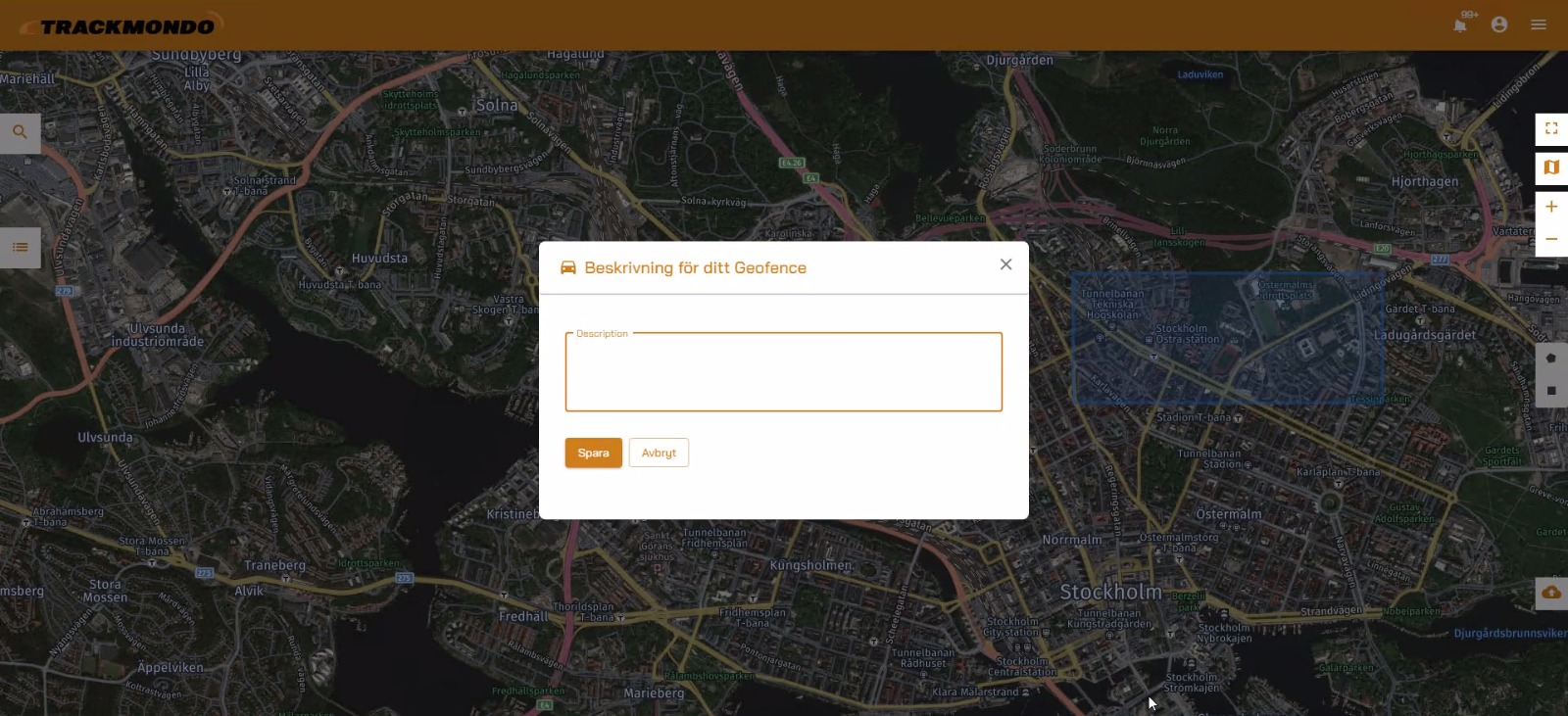Zoom out on the map
Image resolution: width=1568 pixels, height=716 pixels.
coord(1551,239)
